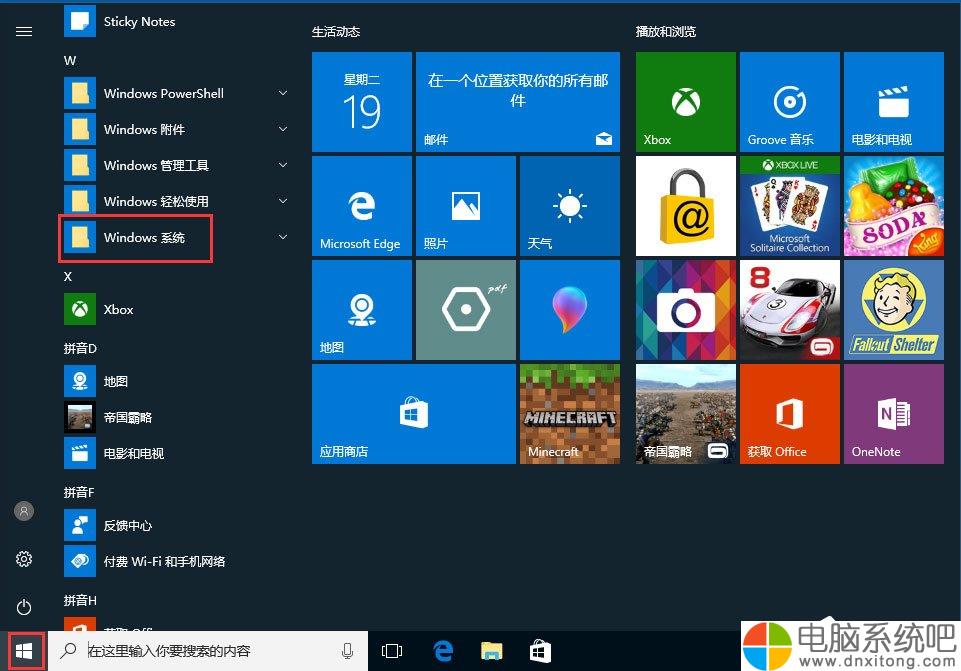Open the Windows 附件 folder entry
Image resolution: width=961 pixels, height=671 pixels.
178,129
